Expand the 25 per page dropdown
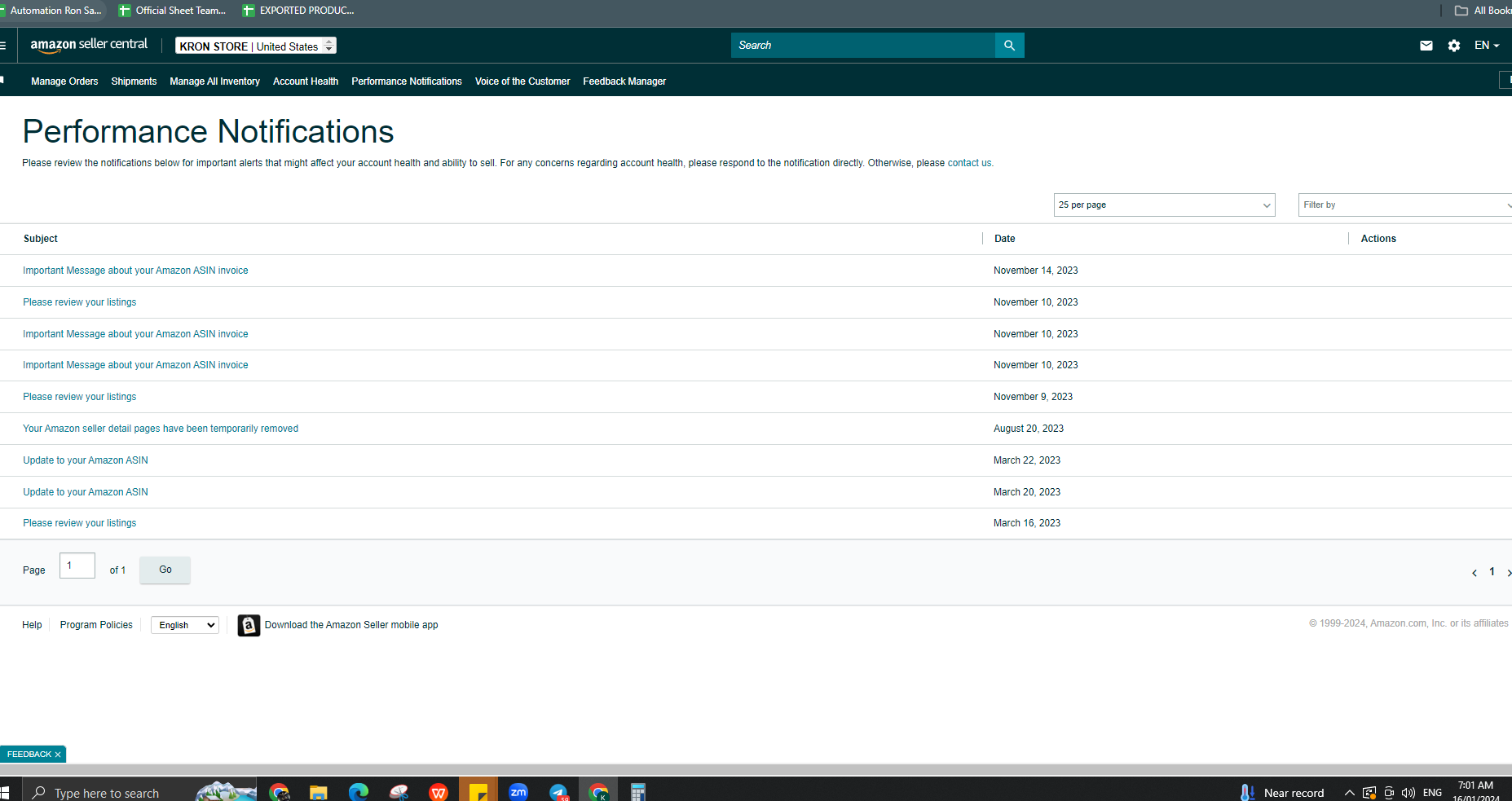Image resolution: width=1512 pixels, height=801 pixels. click(1164, 205)
